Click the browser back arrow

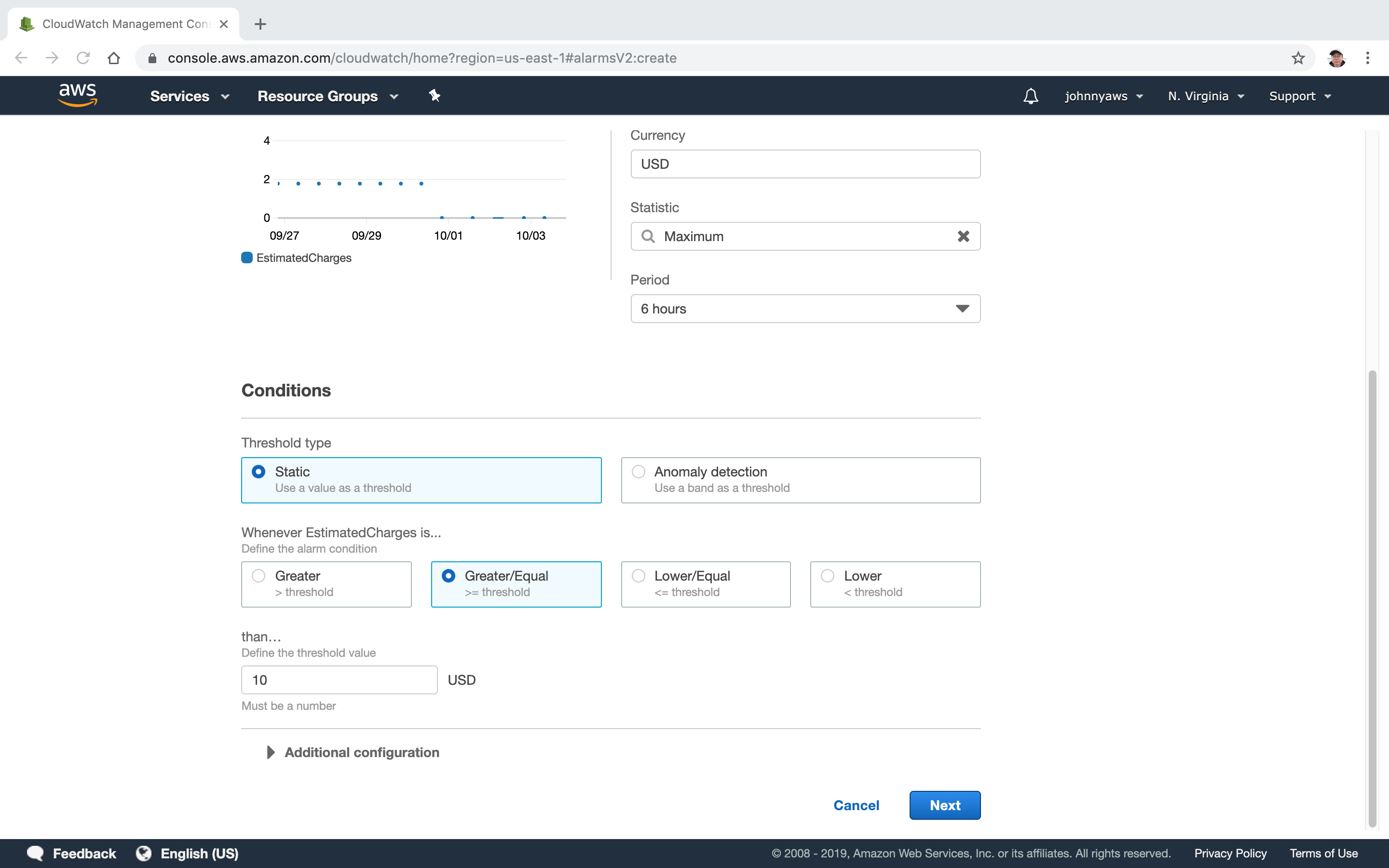(21, 58)
